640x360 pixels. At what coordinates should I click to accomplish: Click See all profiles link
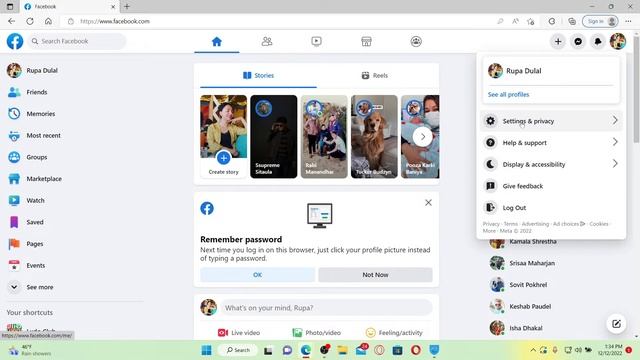coord(508,94)
